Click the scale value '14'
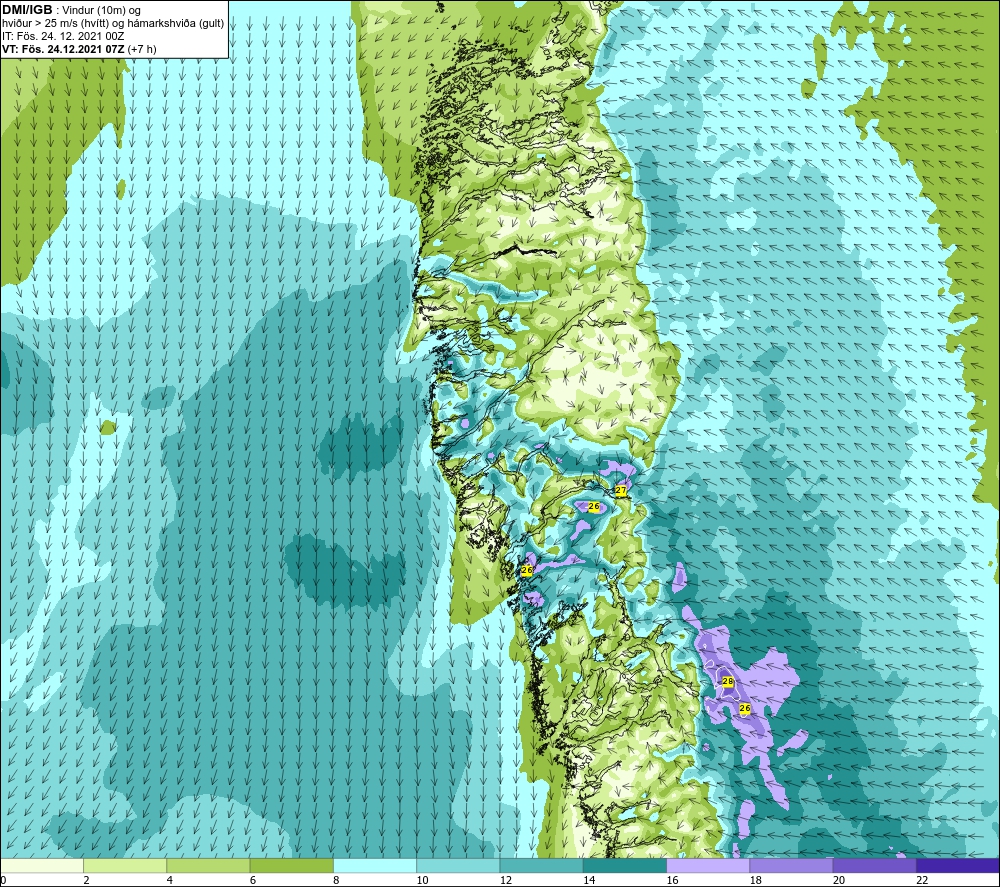This screenshot has width=1000, height=887. pyautogui.click(x=589, y=880)
